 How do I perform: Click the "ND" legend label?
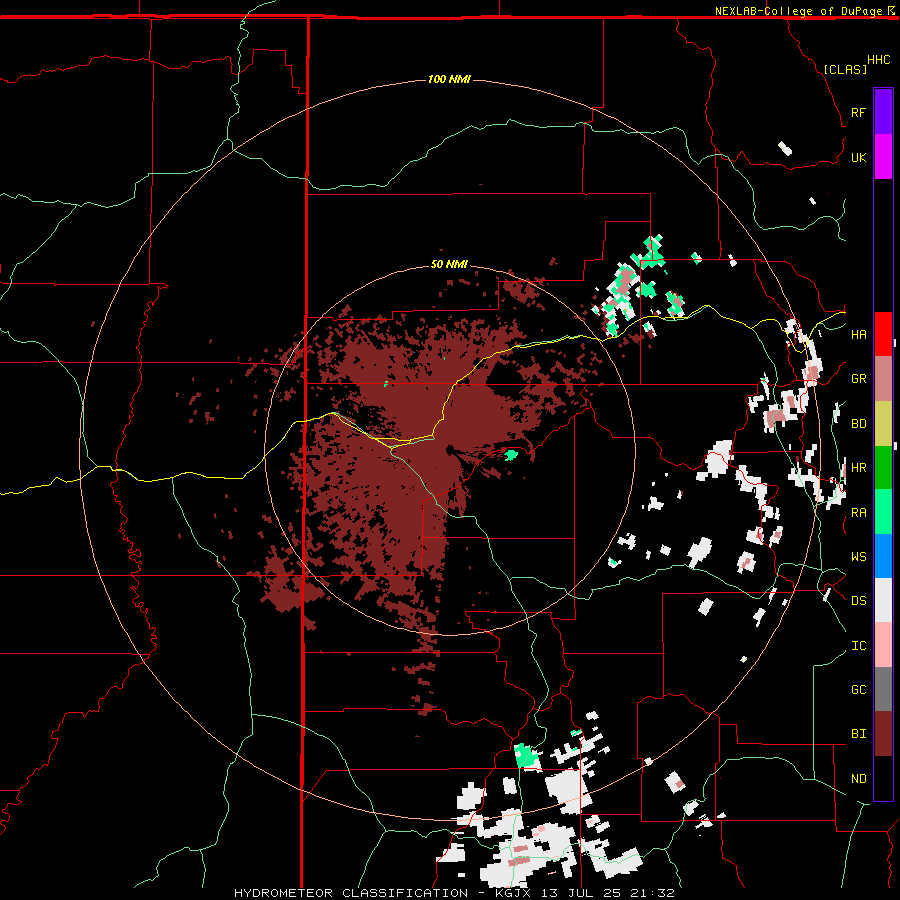pyautogui.click(x=858, y=778)
